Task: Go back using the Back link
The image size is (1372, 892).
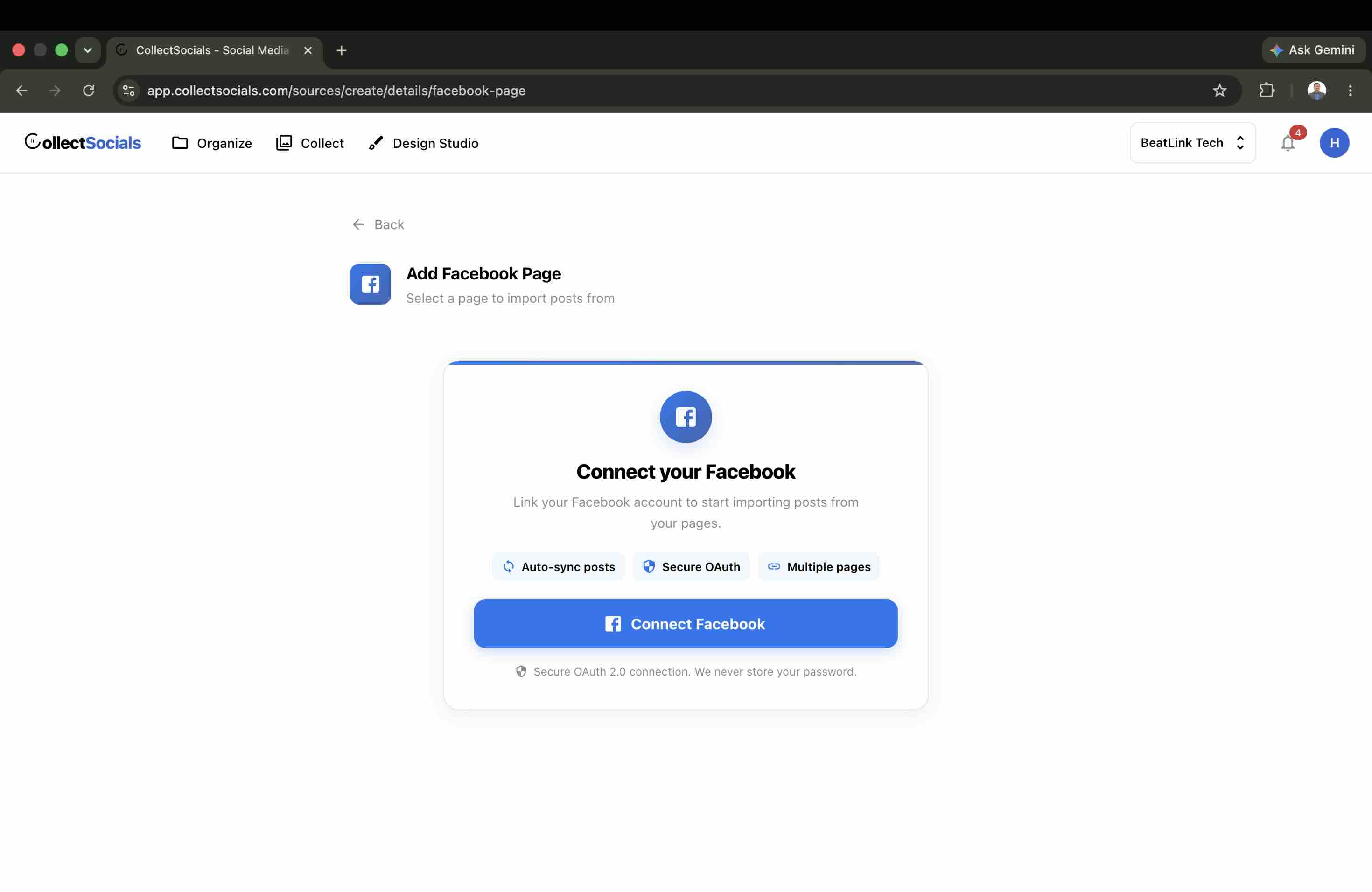Action: point(378,225)
